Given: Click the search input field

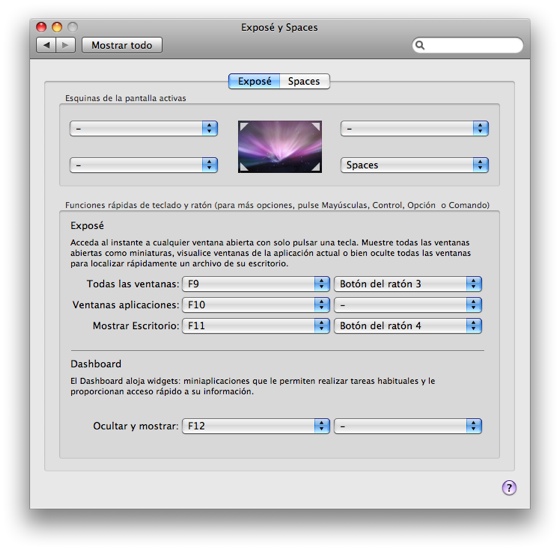Looking at the screenshot, I should [468, 45].
